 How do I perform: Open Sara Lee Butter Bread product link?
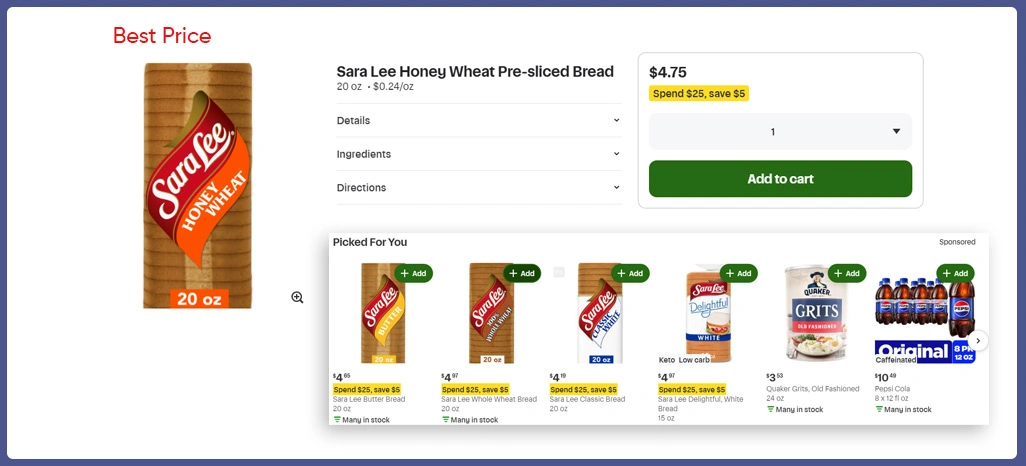tap(369, 399)
